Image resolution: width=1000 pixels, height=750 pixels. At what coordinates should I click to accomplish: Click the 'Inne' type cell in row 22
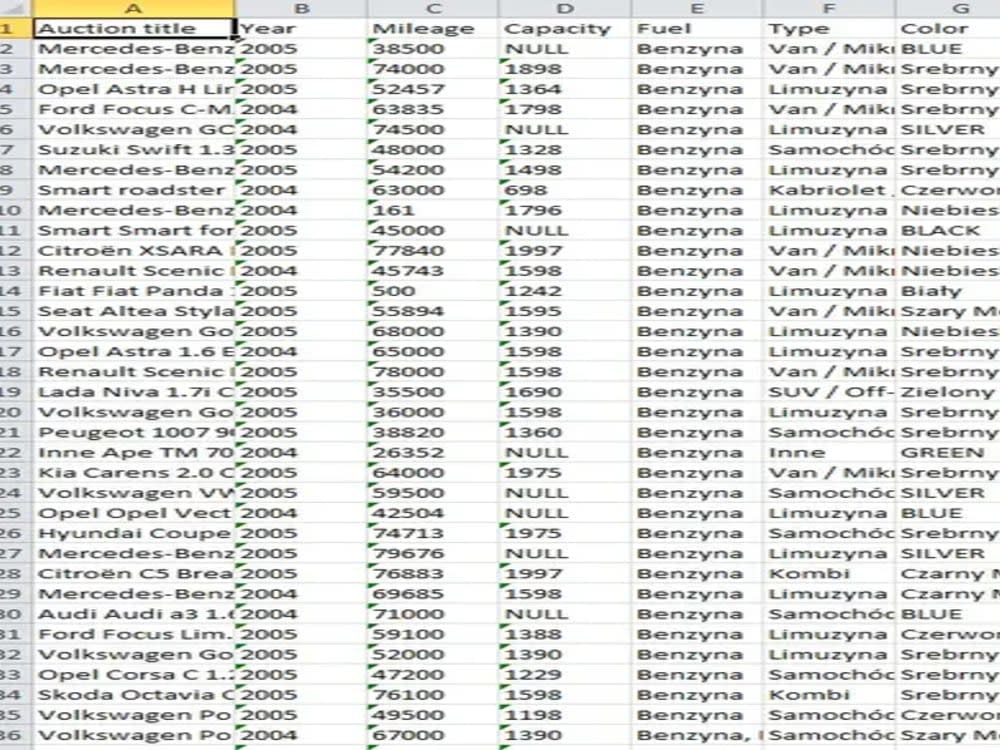[828, 453]
